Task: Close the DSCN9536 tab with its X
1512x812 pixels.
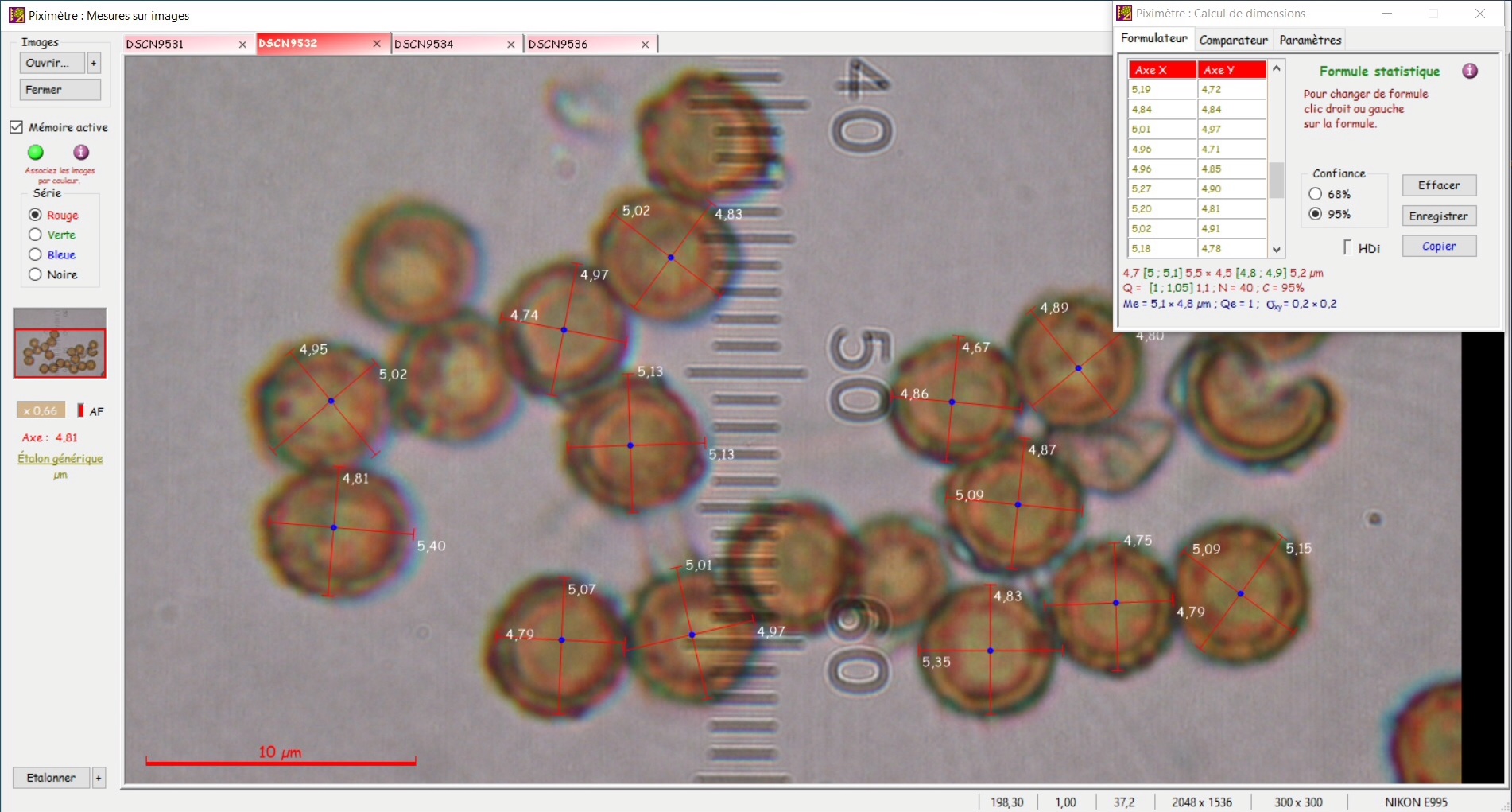Action: tap(645, 45)
